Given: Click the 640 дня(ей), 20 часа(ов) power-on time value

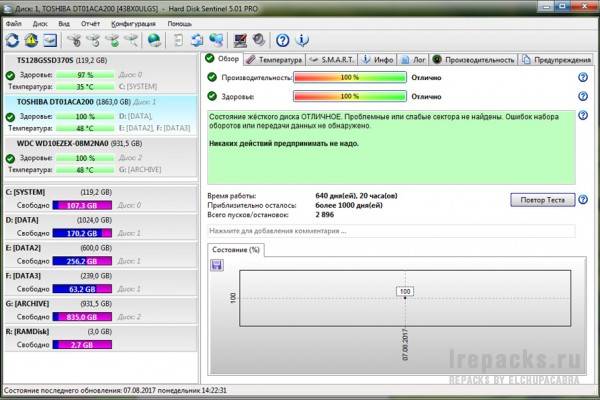Looking at the screenshot, I should tap(356, 196).
